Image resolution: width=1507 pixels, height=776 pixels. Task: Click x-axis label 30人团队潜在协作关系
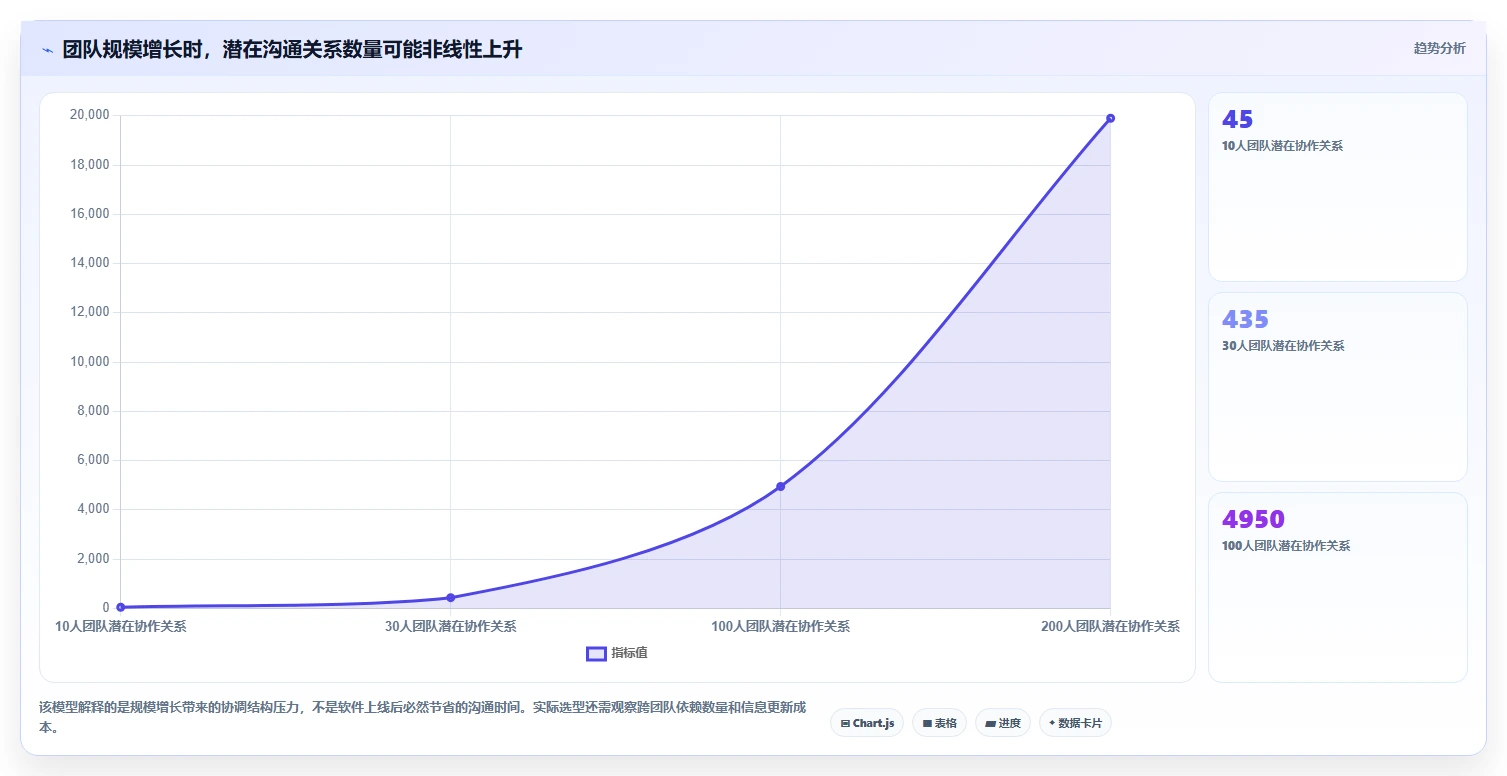[x=451, y=627]
